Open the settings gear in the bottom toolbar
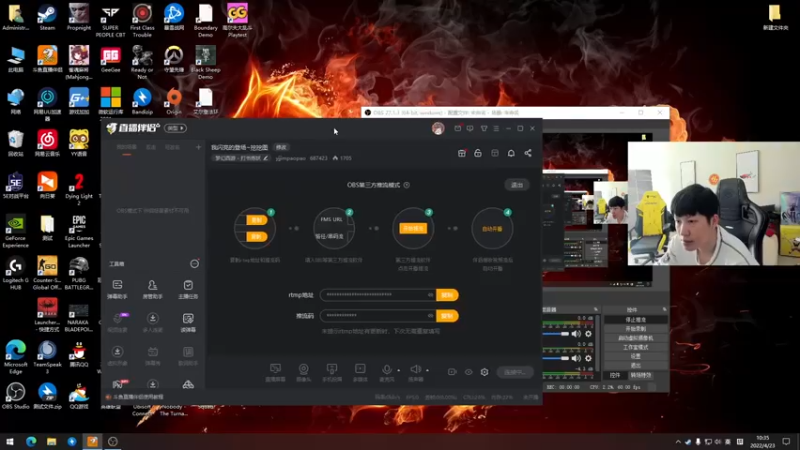800x450 pixels. coord(484,372)
